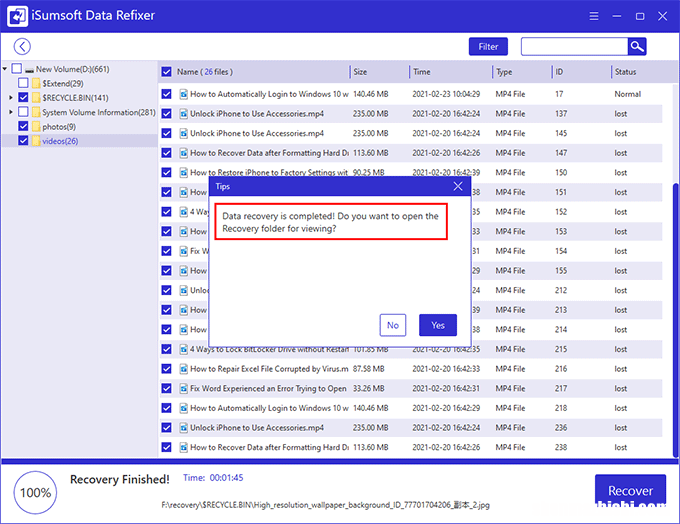
Task: Click file icon of ID 145 row
Action: coord(184,133)
